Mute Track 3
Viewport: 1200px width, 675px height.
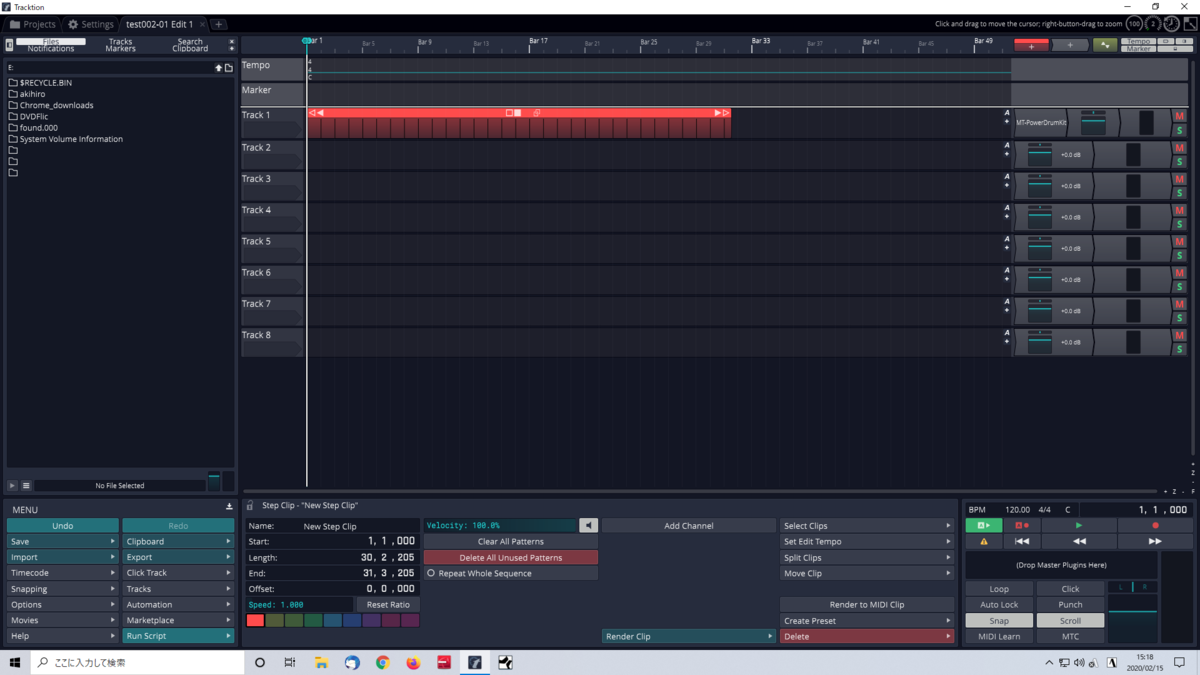click(x=1180, y=180)
